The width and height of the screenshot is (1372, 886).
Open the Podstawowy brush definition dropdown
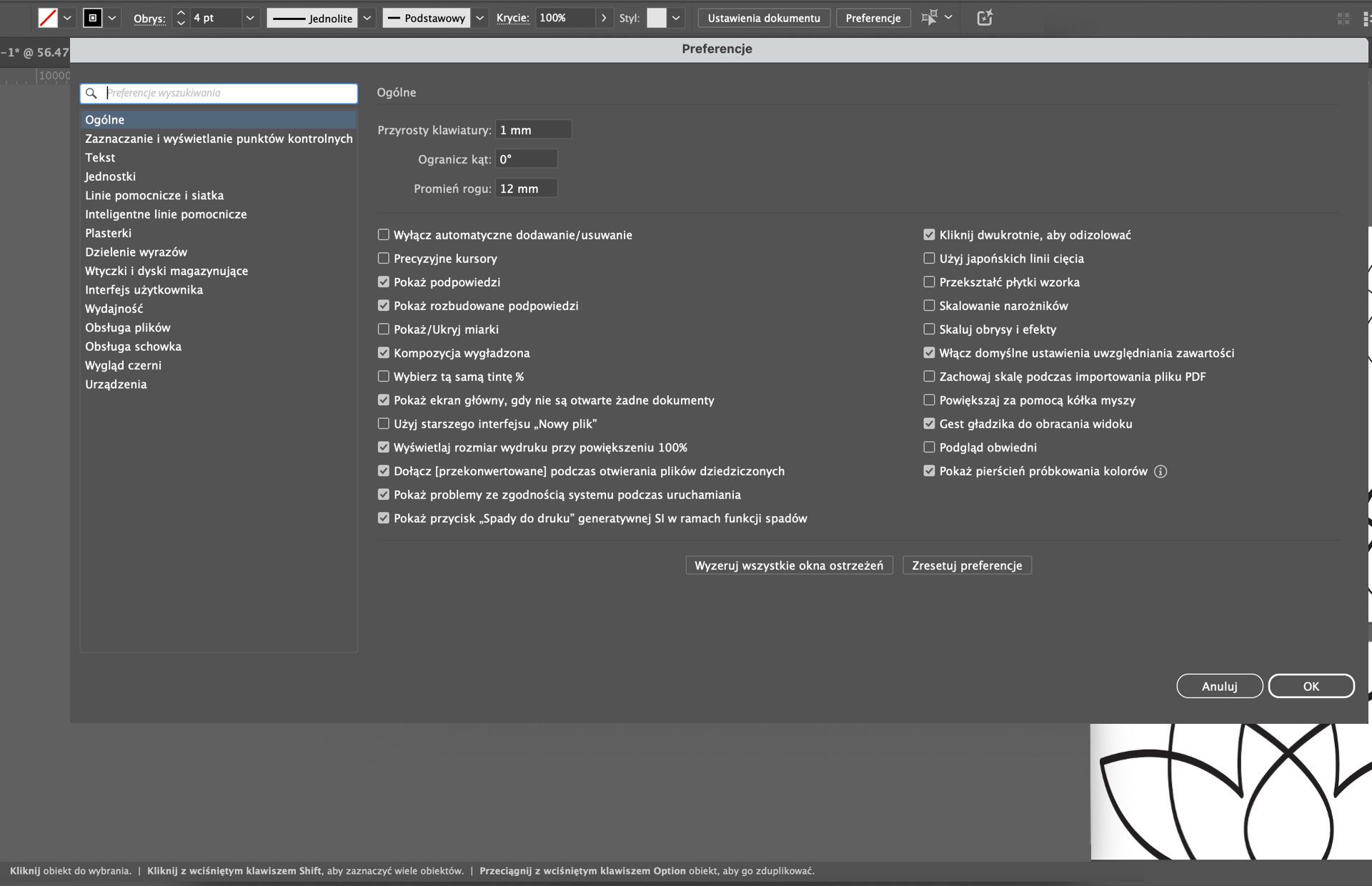[x=479, y=18]
